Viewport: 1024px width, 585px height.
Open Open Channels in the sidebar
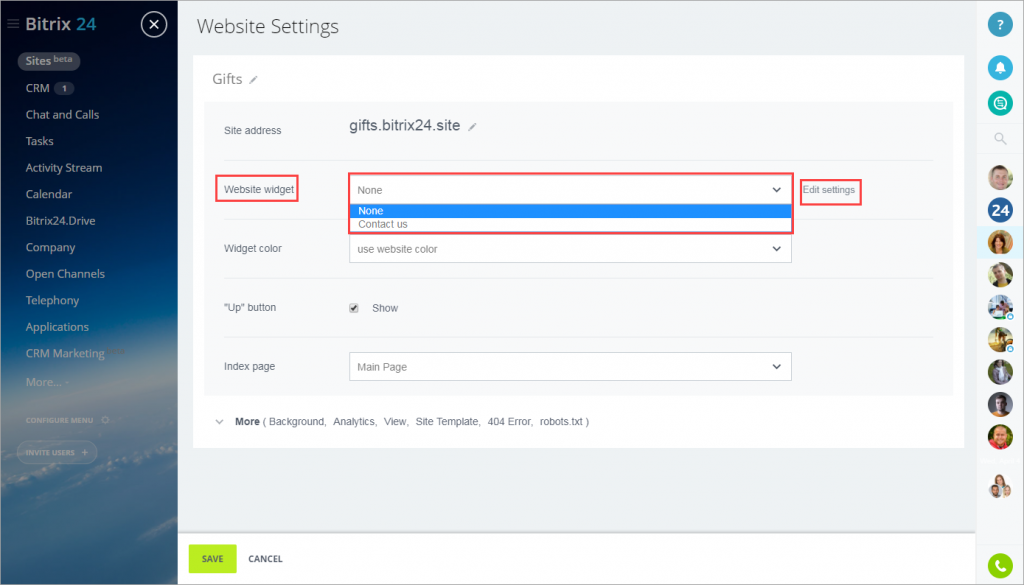pos(65,274)
